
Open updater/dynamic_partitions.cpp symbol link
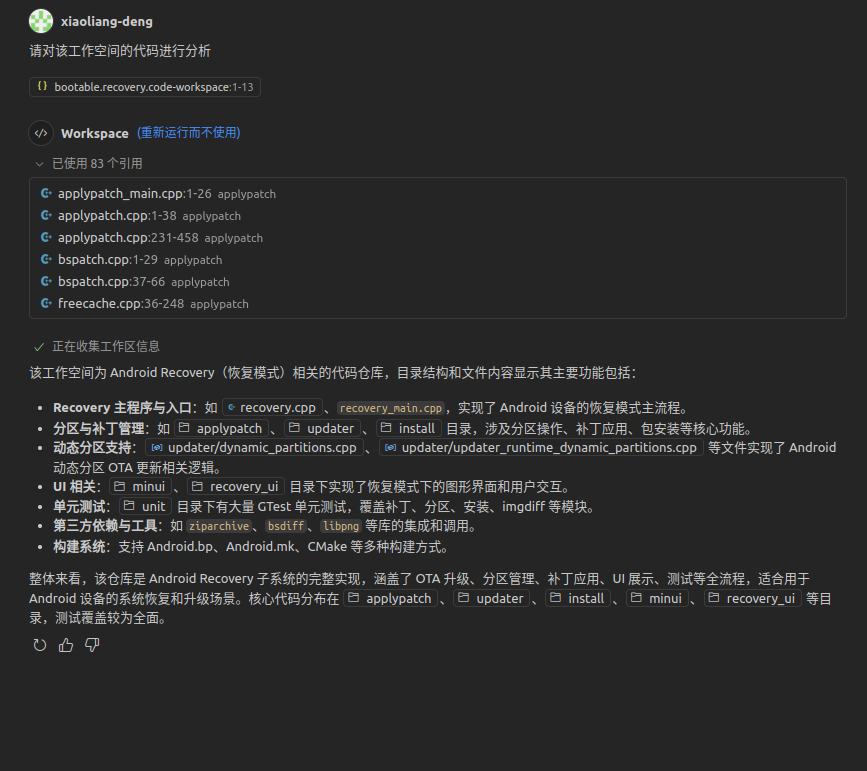point(254,447)
